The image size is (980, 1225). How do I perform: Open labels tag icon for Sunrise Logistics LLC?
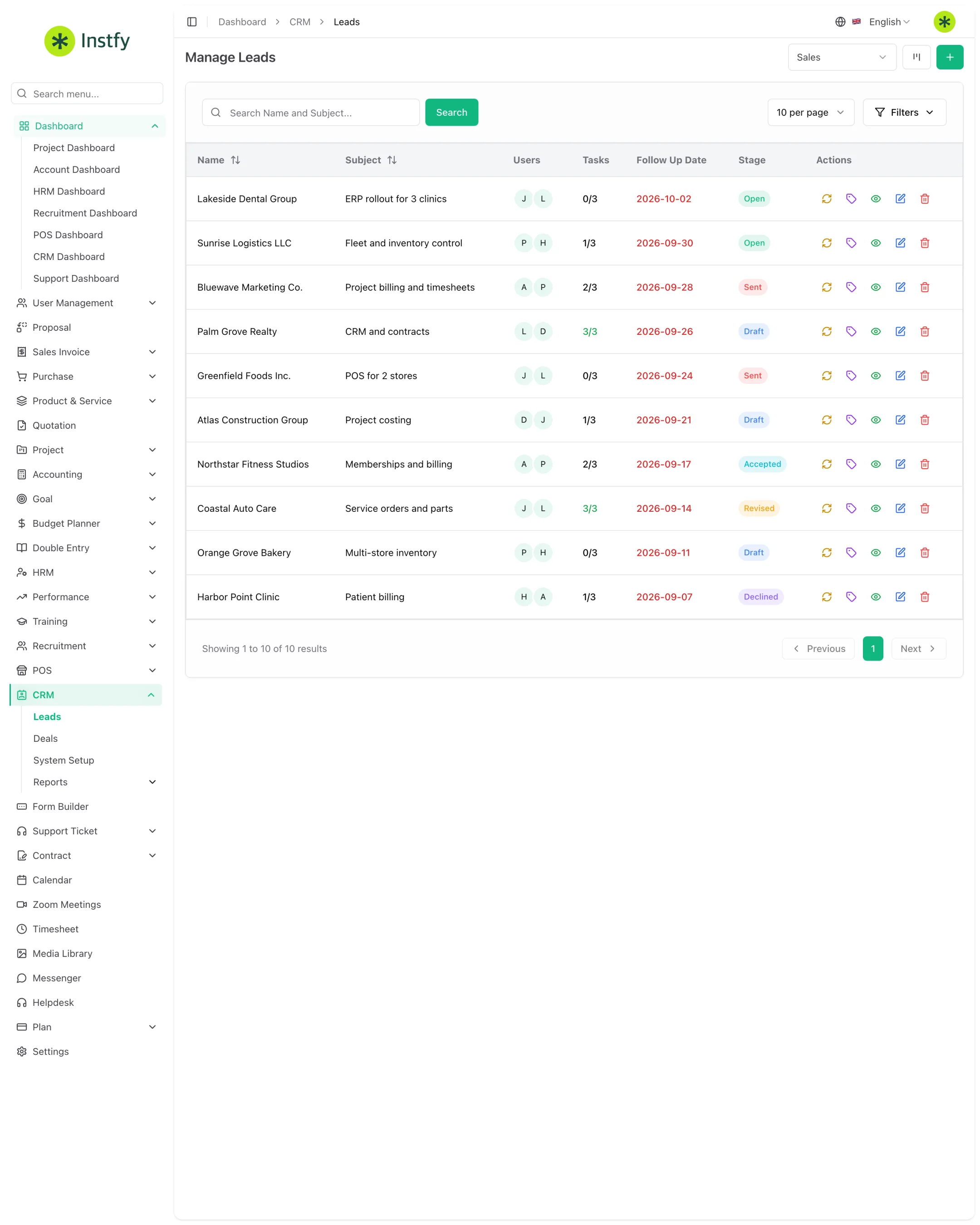point(851,243)
